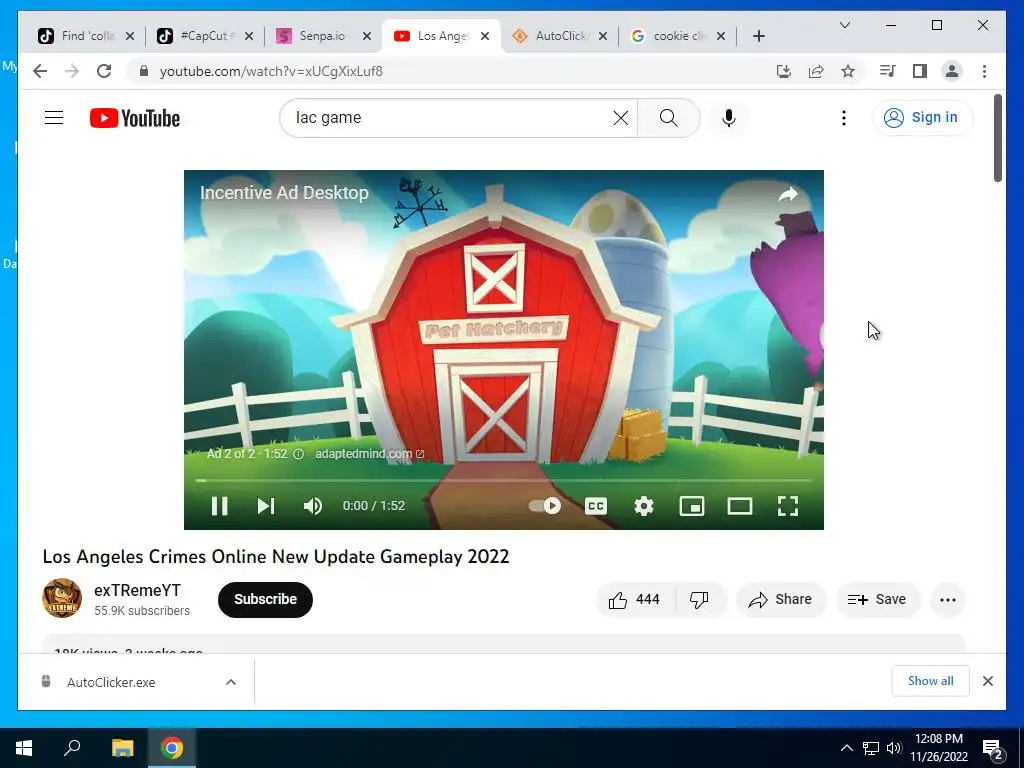Open YouTube settings three-dot menu

[x=844, y=118]
